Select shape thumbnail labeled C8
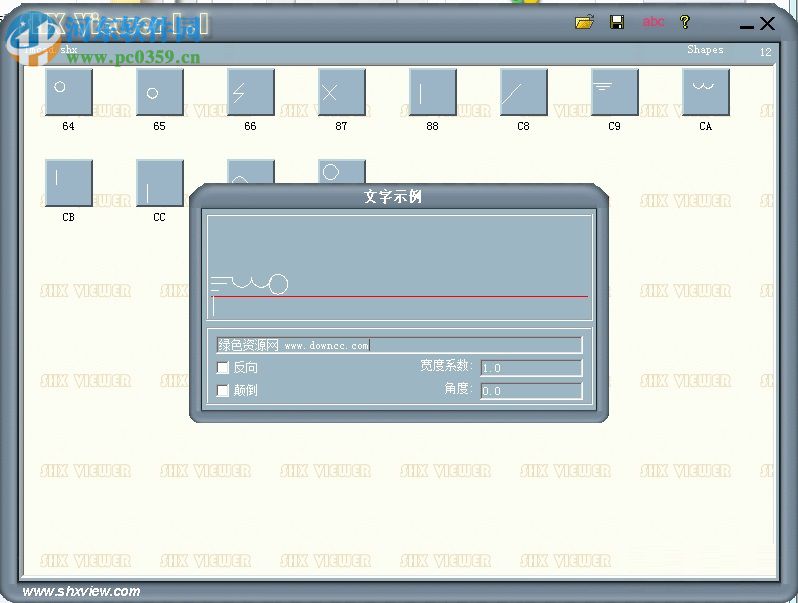Screen dimensions: 798x603 tap(524, 92)
